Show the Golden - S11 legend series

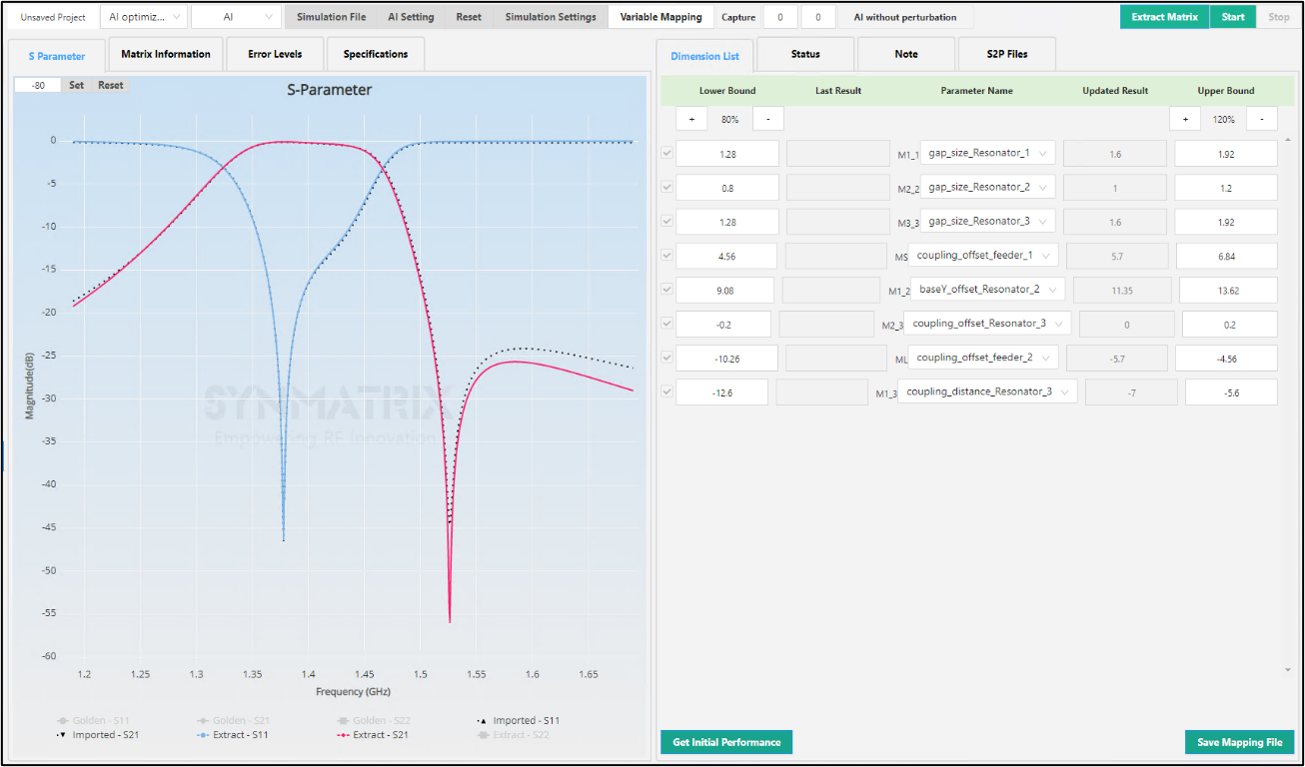click(x=64, y=721)
